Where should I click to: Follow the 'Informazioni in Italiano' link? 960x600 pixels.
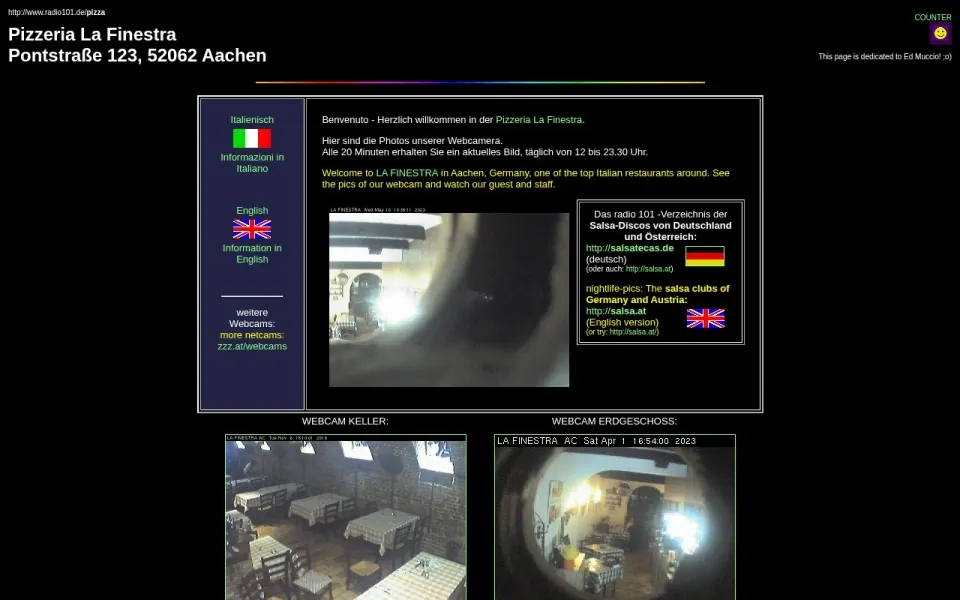[252, 163]
